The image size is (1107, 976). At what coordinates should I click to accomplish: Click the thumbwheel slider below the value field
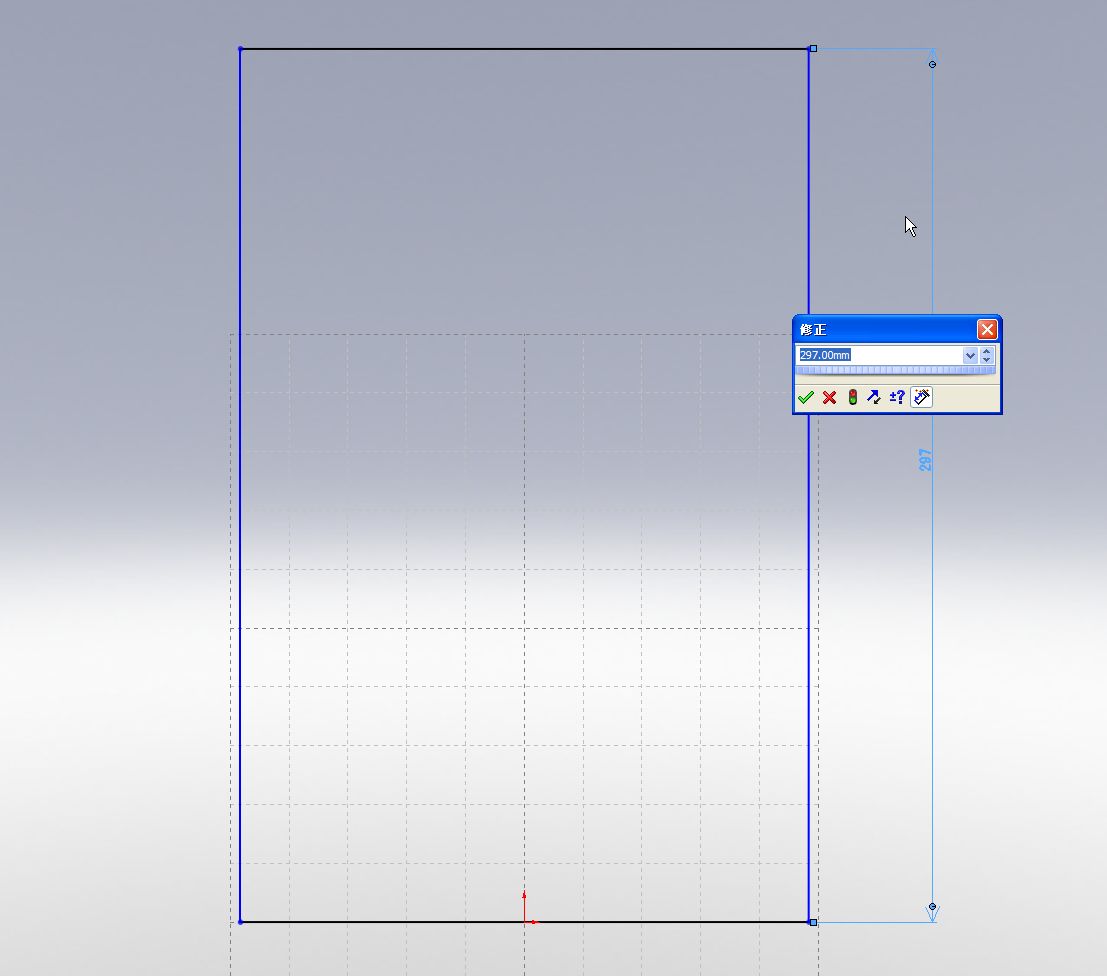[895, 371]
